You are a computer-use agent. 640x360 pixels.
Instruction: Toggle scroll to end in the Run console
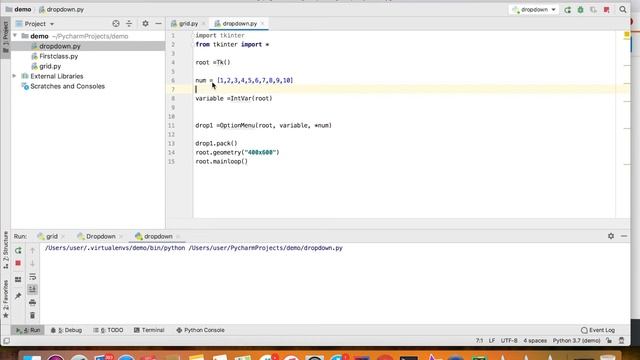[33, 289]
